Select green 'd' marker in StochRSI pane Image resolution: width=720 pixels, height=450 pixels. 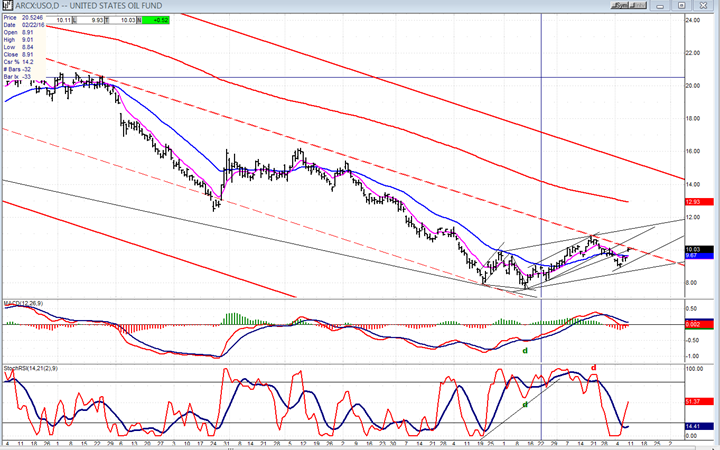coord(526,404)
